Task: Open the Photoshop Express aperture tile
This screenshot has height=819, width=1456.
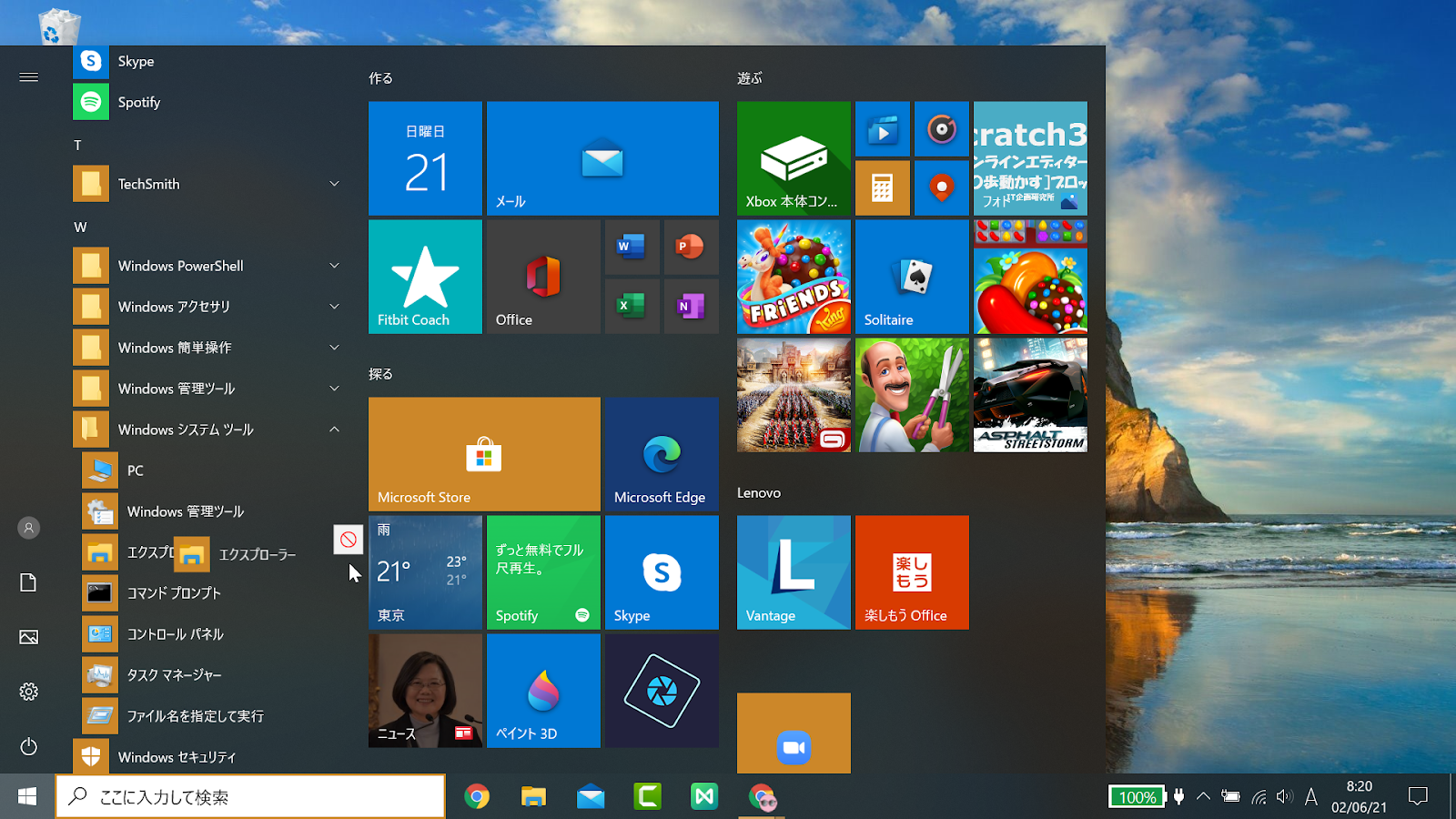Action: point(662,691)
